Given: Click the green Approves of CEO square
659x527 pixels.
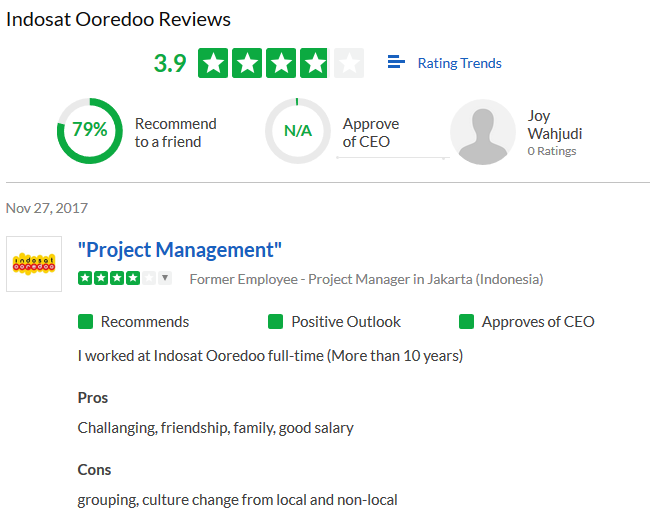Looking at the screenshot, I should 467,321.
